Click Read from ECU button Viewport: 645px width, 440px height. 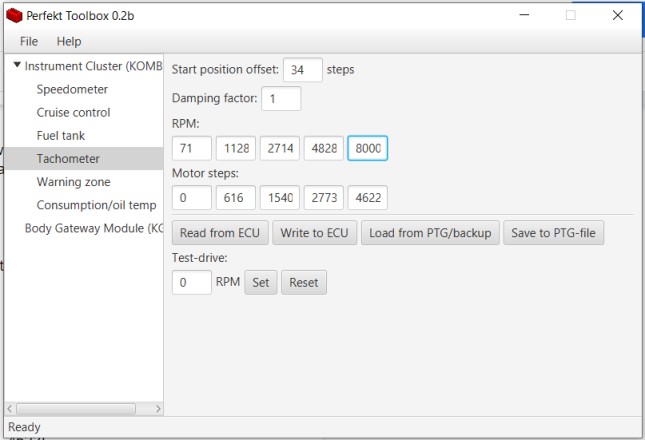click(x=219, y=233)
